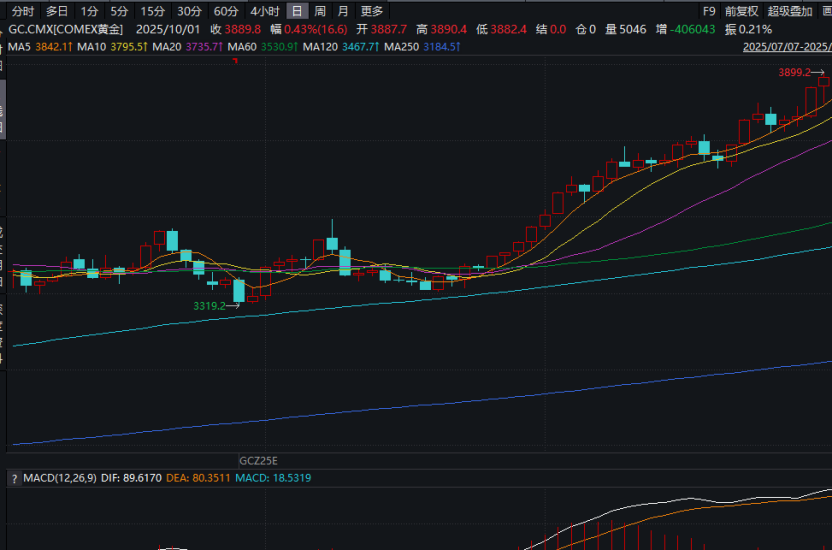Select the 多日 multi-day view tab
Image resolution: width=832 pixels, height=550 pixels.
pos(57,11)
